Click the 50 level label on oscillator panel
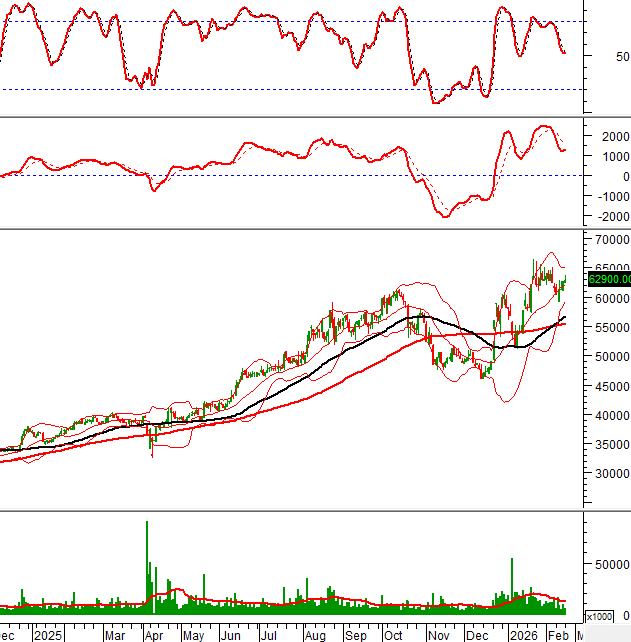This screenshot has width=631, height=642. pos(595,57)
